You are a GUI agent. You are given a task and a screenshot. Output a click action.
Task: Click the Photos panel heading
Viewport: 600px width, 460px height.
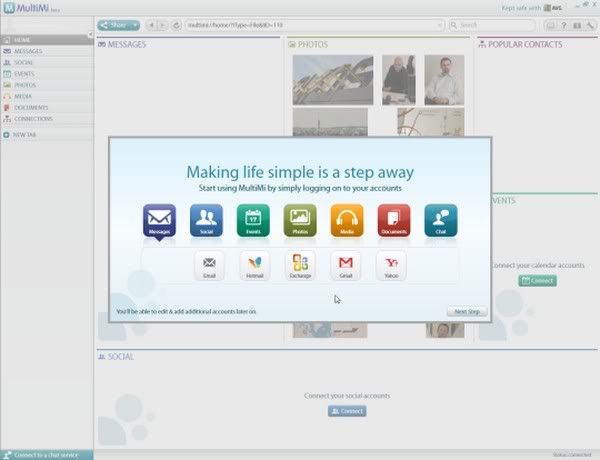click(308, 44)
